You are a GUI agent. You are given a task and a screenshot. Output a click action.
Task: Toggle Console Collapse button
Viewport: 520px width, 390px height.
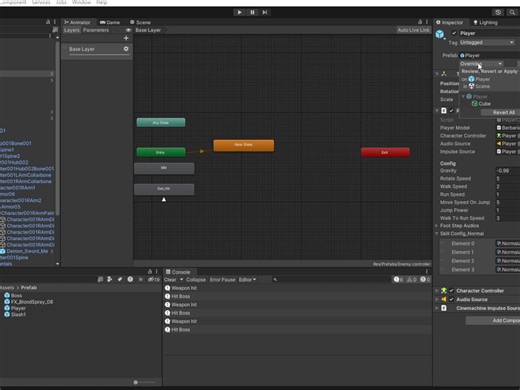coord(196,280)
